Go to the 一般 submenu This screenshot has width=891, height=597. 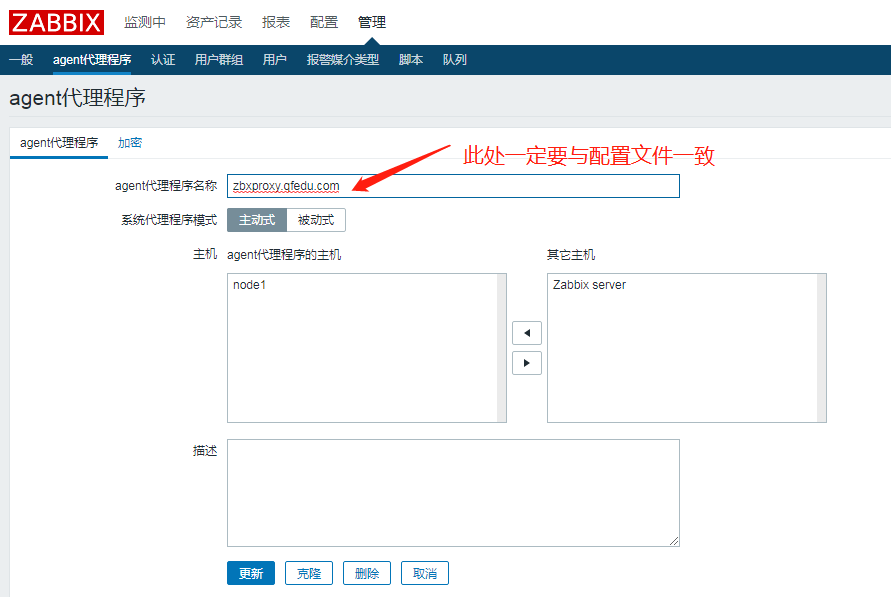pos(21,60)
